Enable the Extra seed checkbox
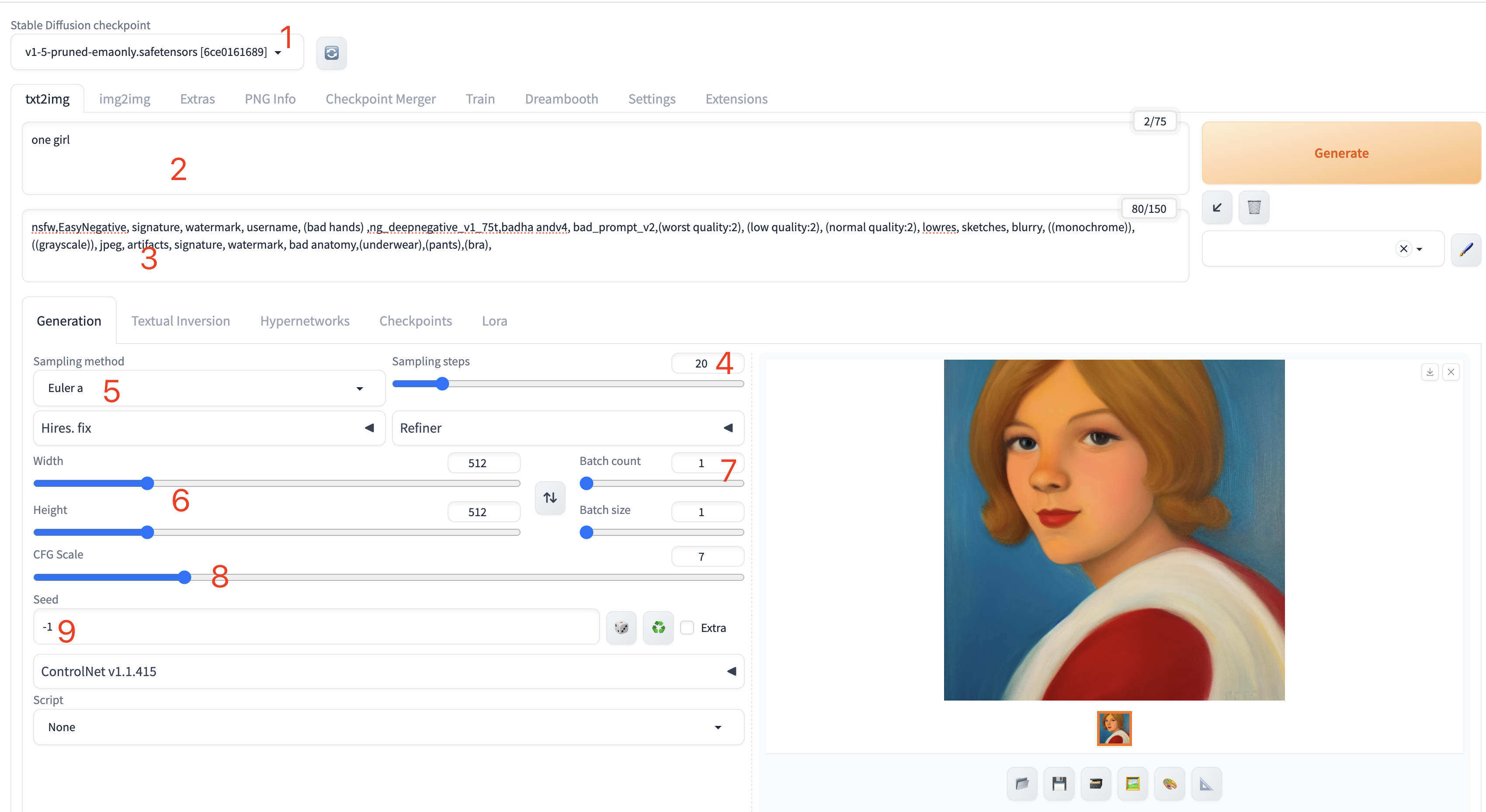 pos(687,628)
